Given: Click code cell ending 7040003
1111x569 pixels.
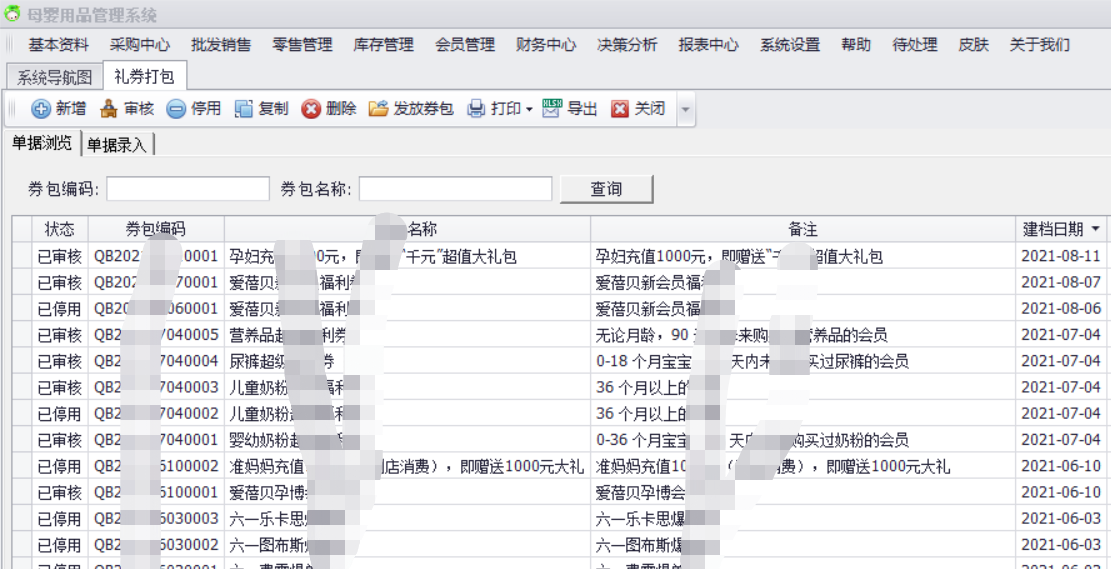Looking at the screenshot, I should coord(156,388).
